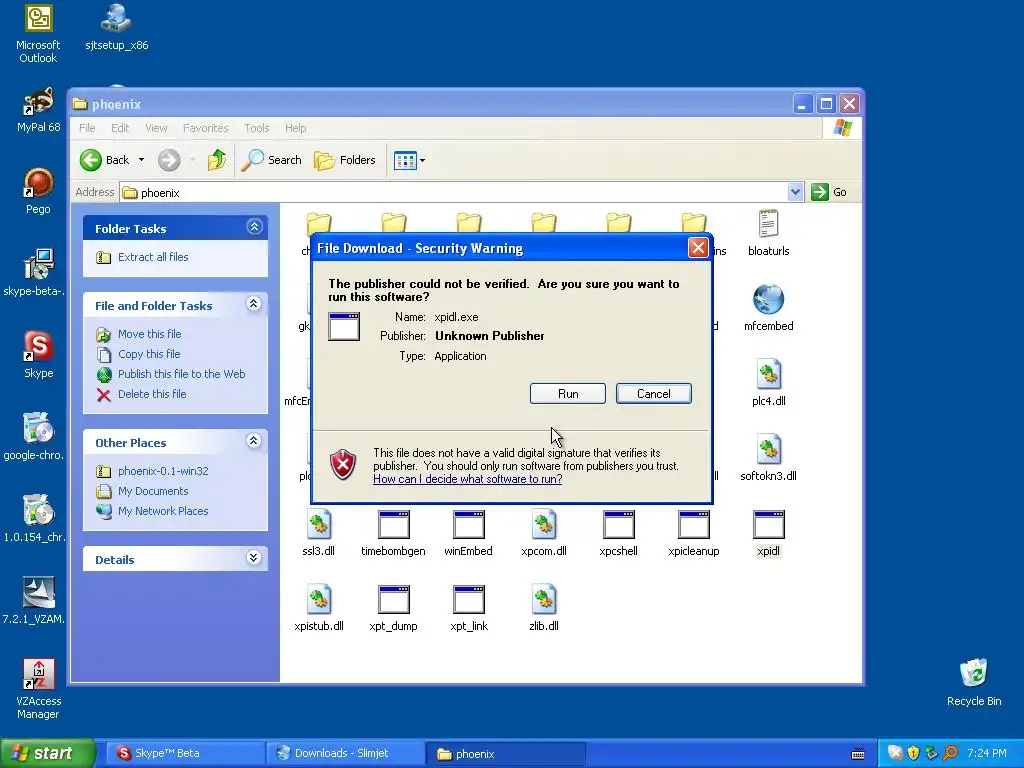Open the Edit menu in phoenix window
This screenshot has width=1024, height=768.
click(120, 128)
